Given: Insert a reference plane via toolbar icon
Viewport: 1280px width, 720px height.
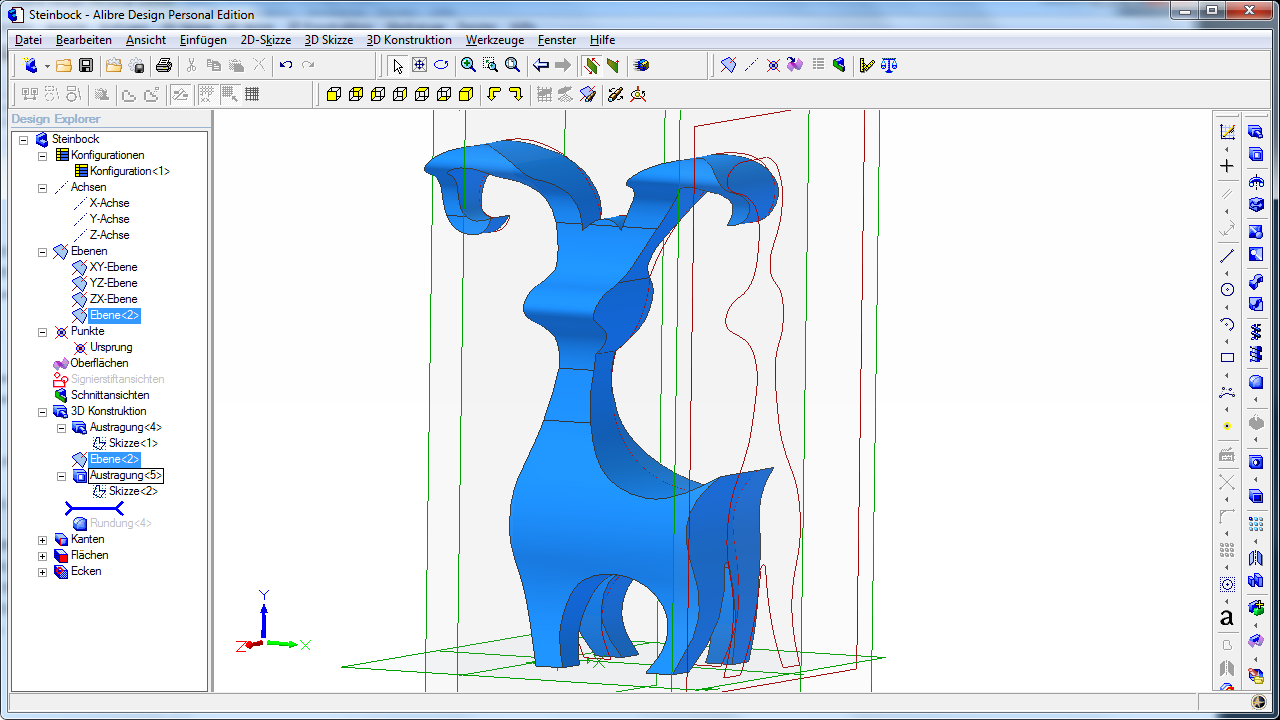Looking at the screenshot, I should [x=728, y=65].
